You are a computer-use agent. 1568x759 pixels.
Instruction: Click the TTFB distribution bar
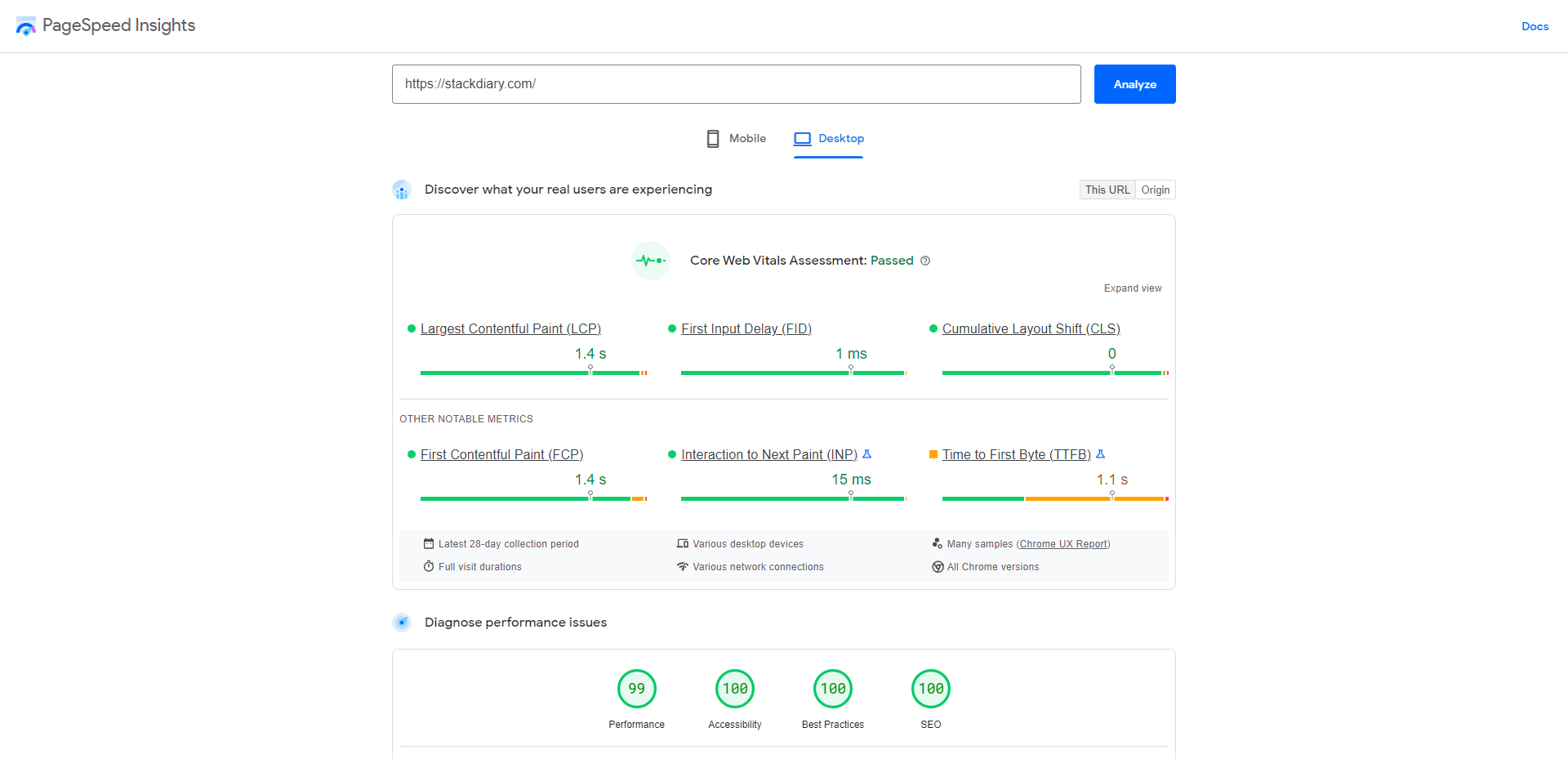coord(1055,498)
